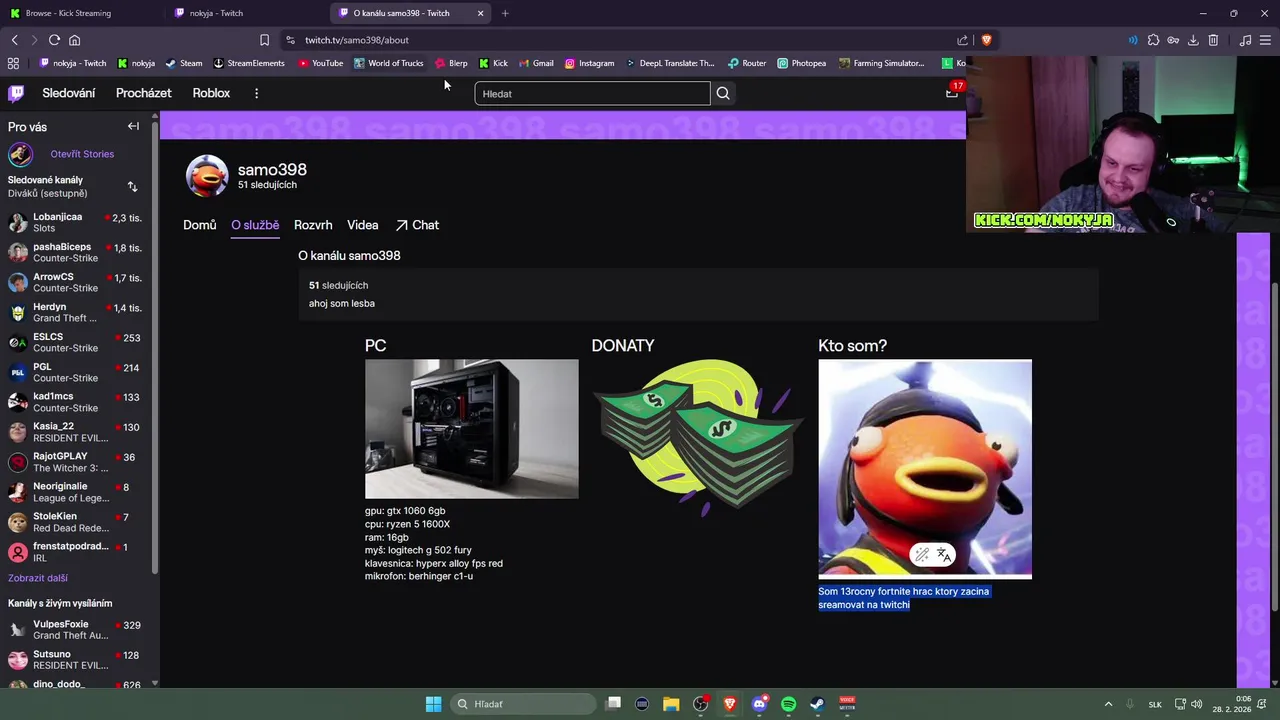
Task: Open Roblox in the Twitch header
Action: tap(211, 93)
